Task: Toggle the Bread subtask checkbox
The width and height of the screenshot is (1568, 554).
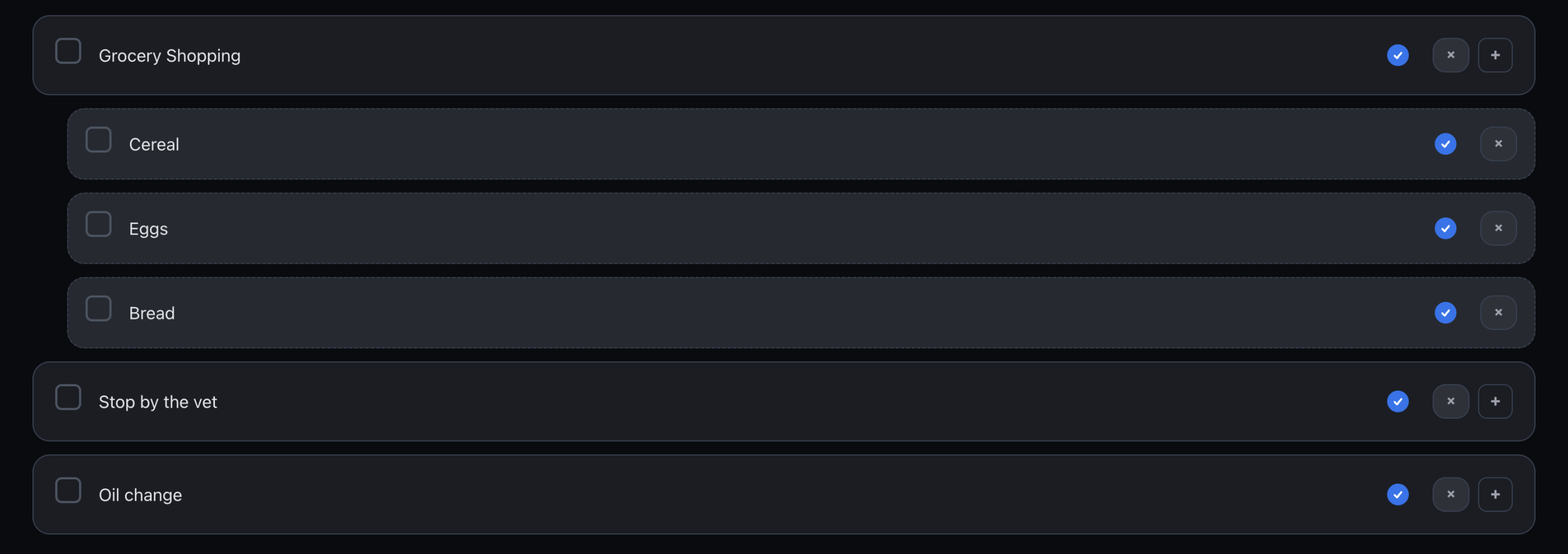Action: pyautogui.click(x=99, y=309)
